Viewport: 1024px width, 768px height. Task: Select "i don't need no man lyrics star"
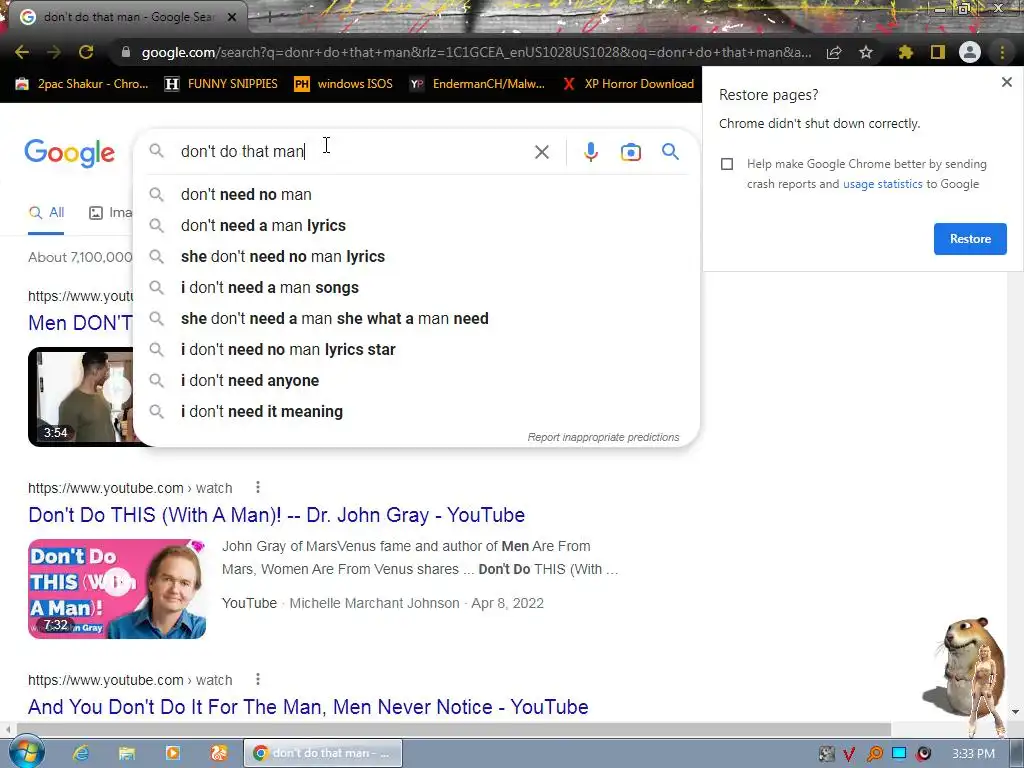tap(417, 349)
